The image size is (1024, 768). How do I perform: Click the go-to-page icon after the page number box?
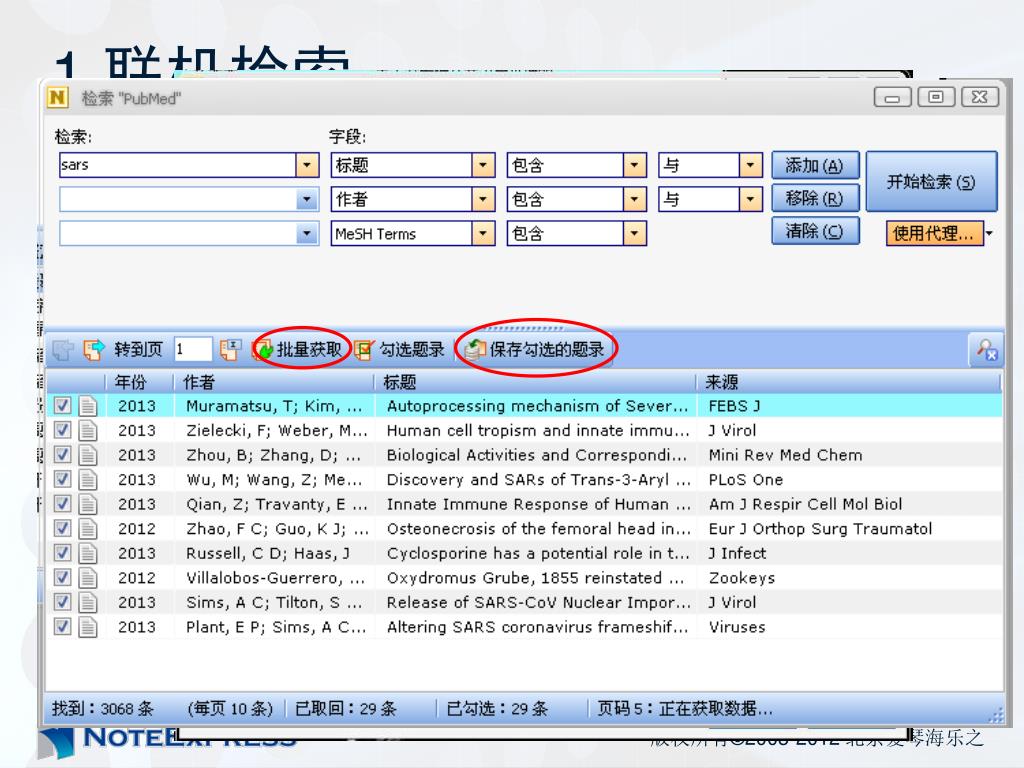click(x=230, y=349)
